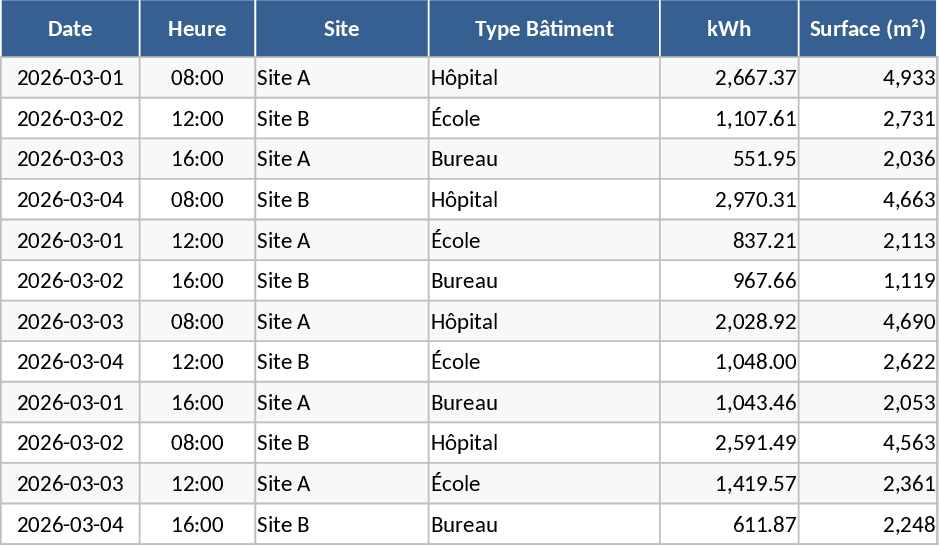Select the kWh column header

[x=729, y=29]
